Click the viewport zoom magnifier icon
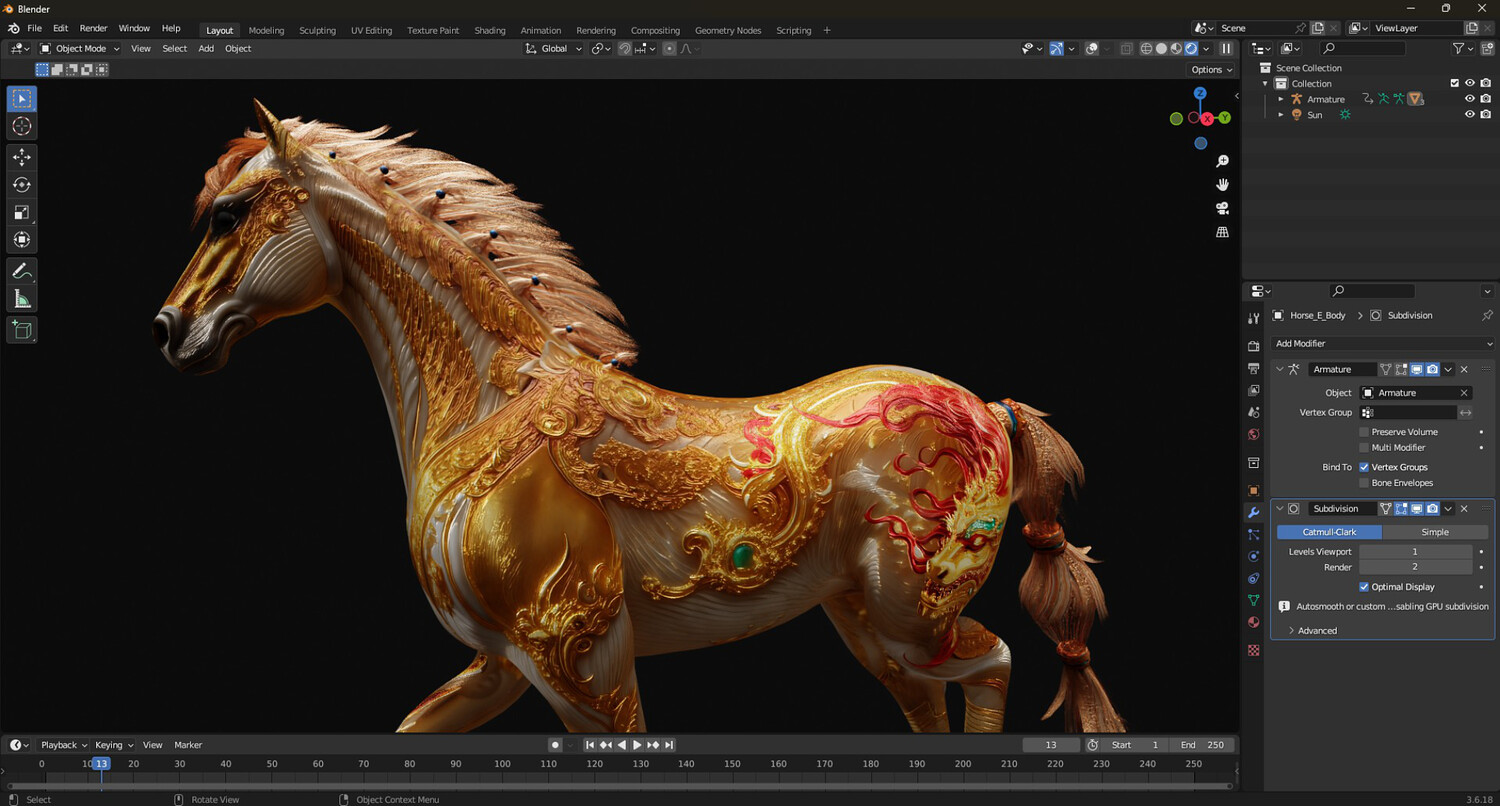Image resolution: width=1500 pixels, height=806 pixels. pyautogui.click(x=1222, y=161)
